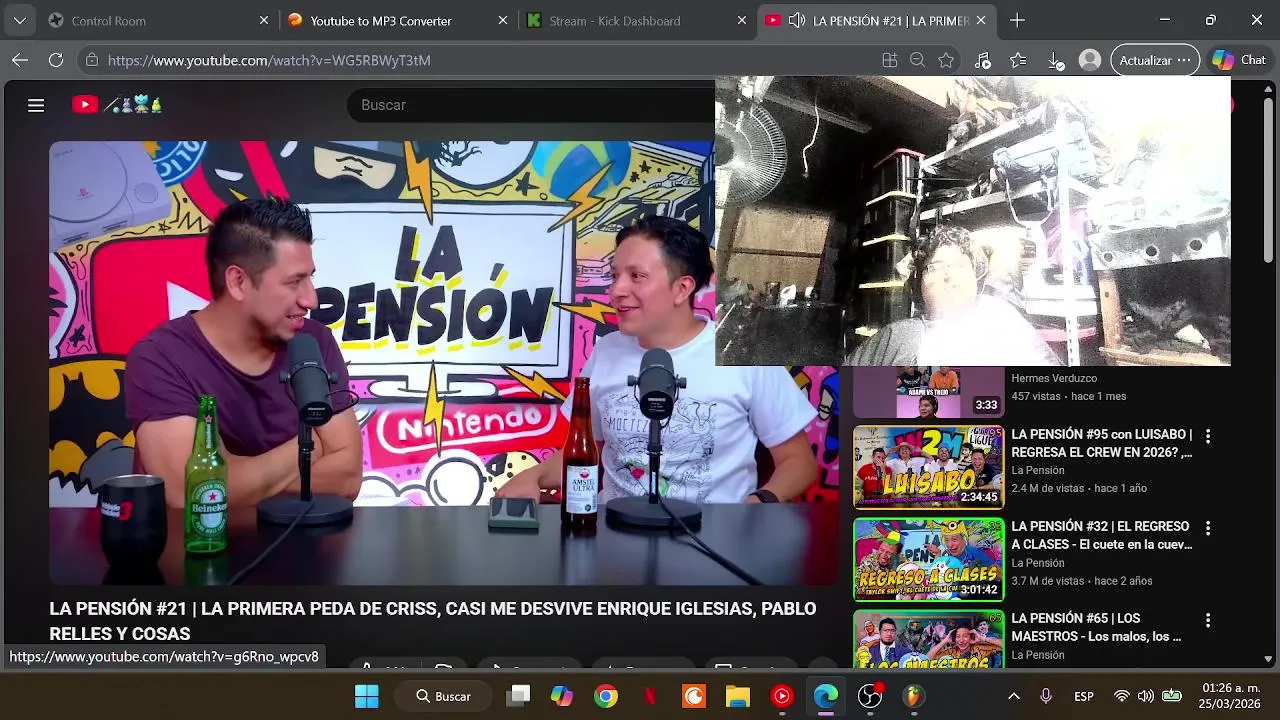Open LA PENSIÓN #95 con LUISABO title

(1102, 443)
